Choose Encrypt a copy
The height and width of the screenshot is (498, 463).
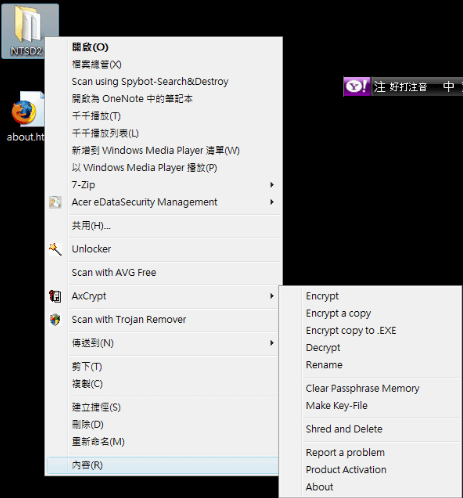point(370,313)
